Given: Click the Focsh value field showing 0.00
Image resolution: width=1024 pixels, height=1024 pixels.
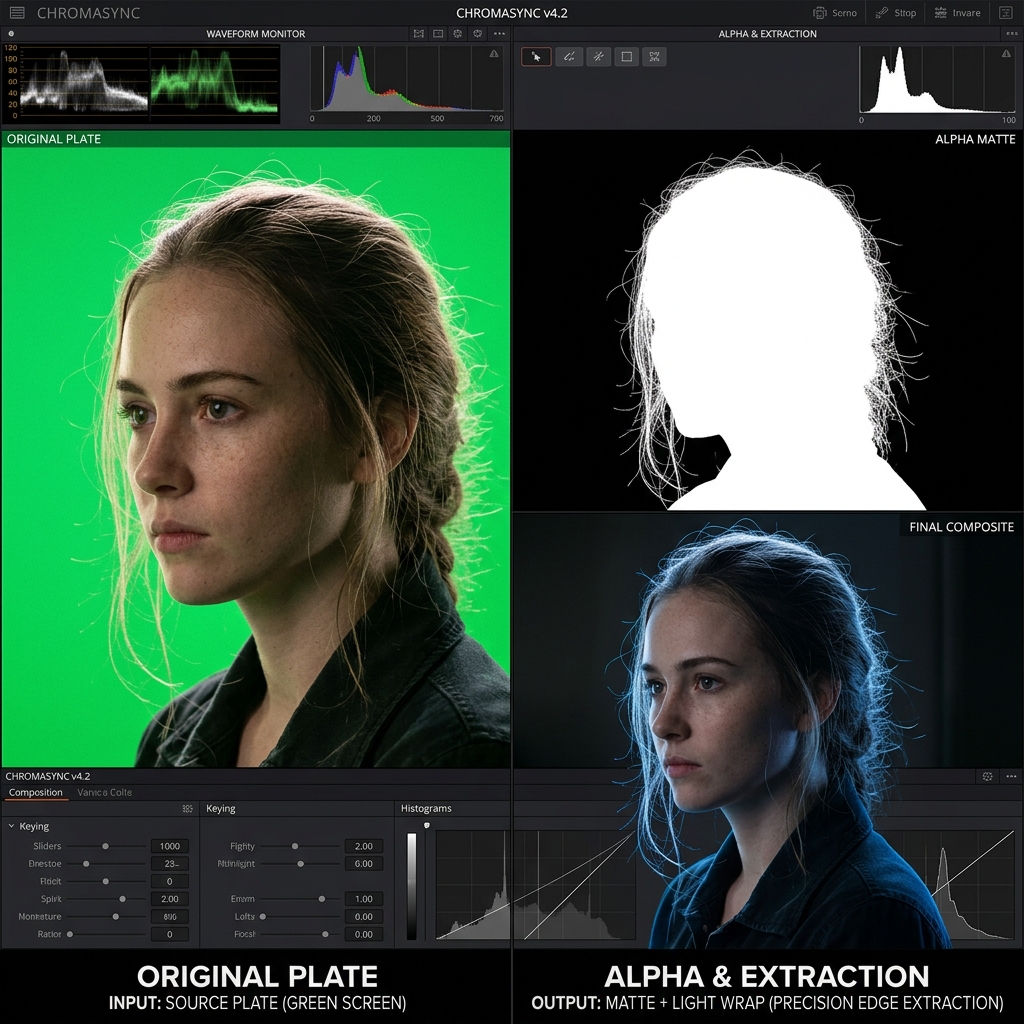Looking at the screenshot, I should coord(364,935).
